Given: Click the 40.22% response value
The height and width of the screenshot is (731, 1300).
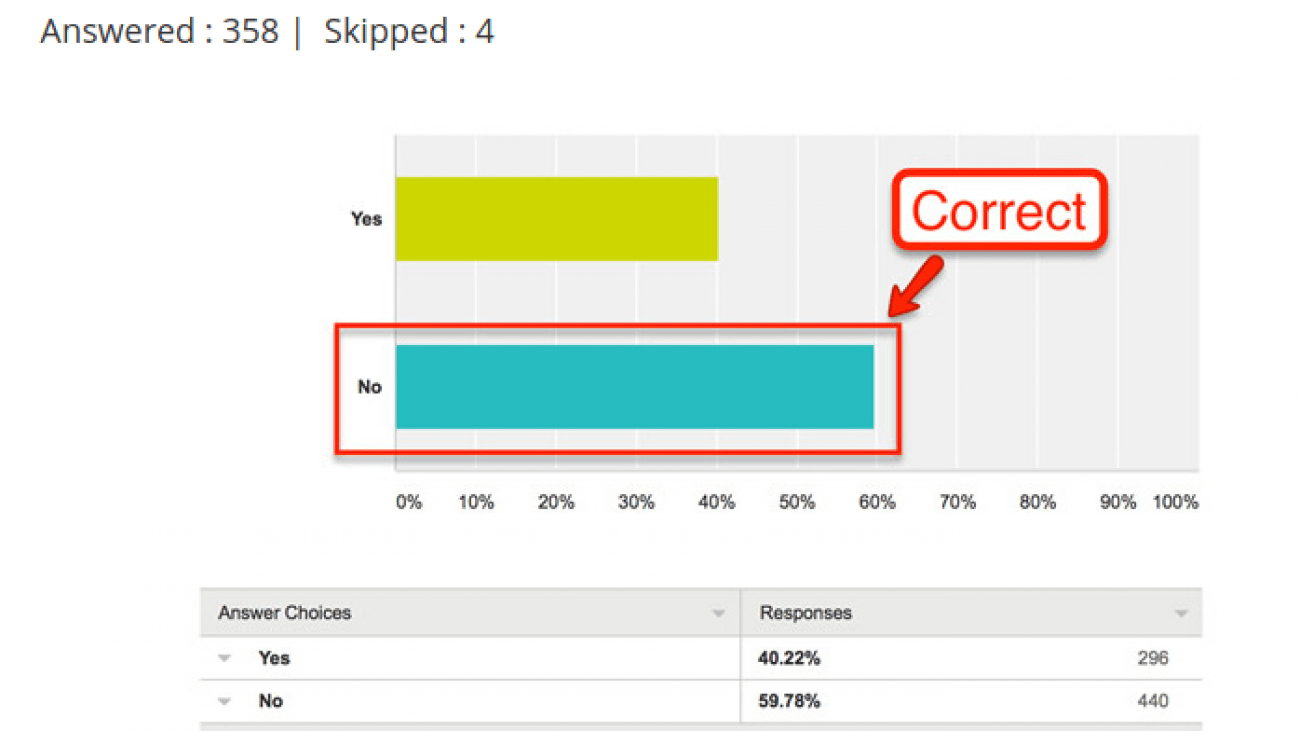Looking at the screenshot, I should [790, 658].
